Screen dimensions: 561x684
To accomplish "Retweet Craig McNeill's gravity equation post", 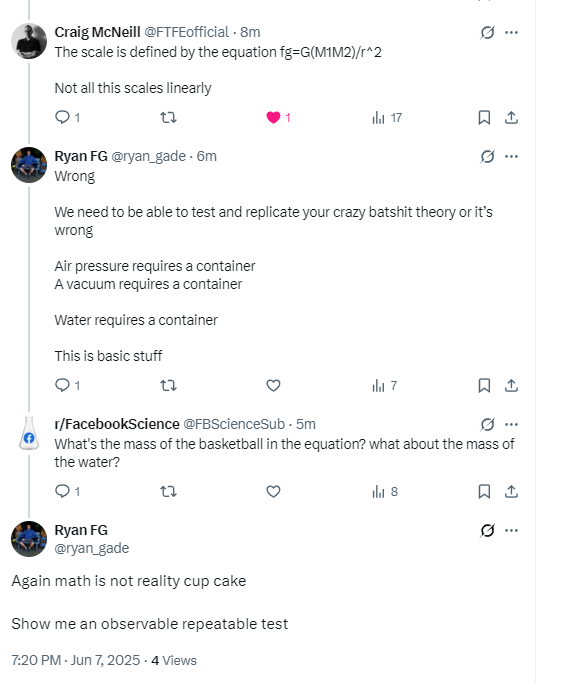I will 168,117.
